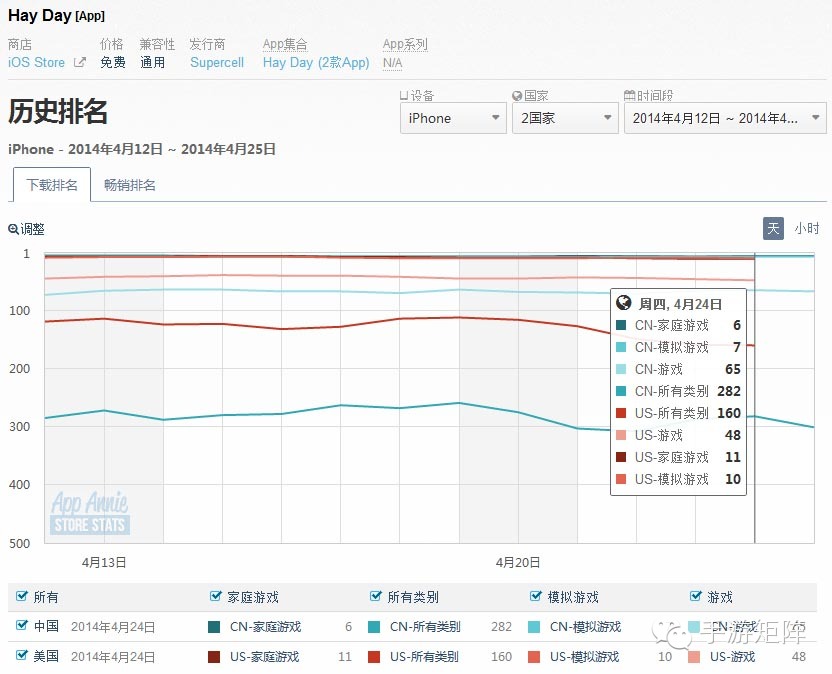
Task: Click the globe icon in the tooltip header
Action: (x=623, y=303)
